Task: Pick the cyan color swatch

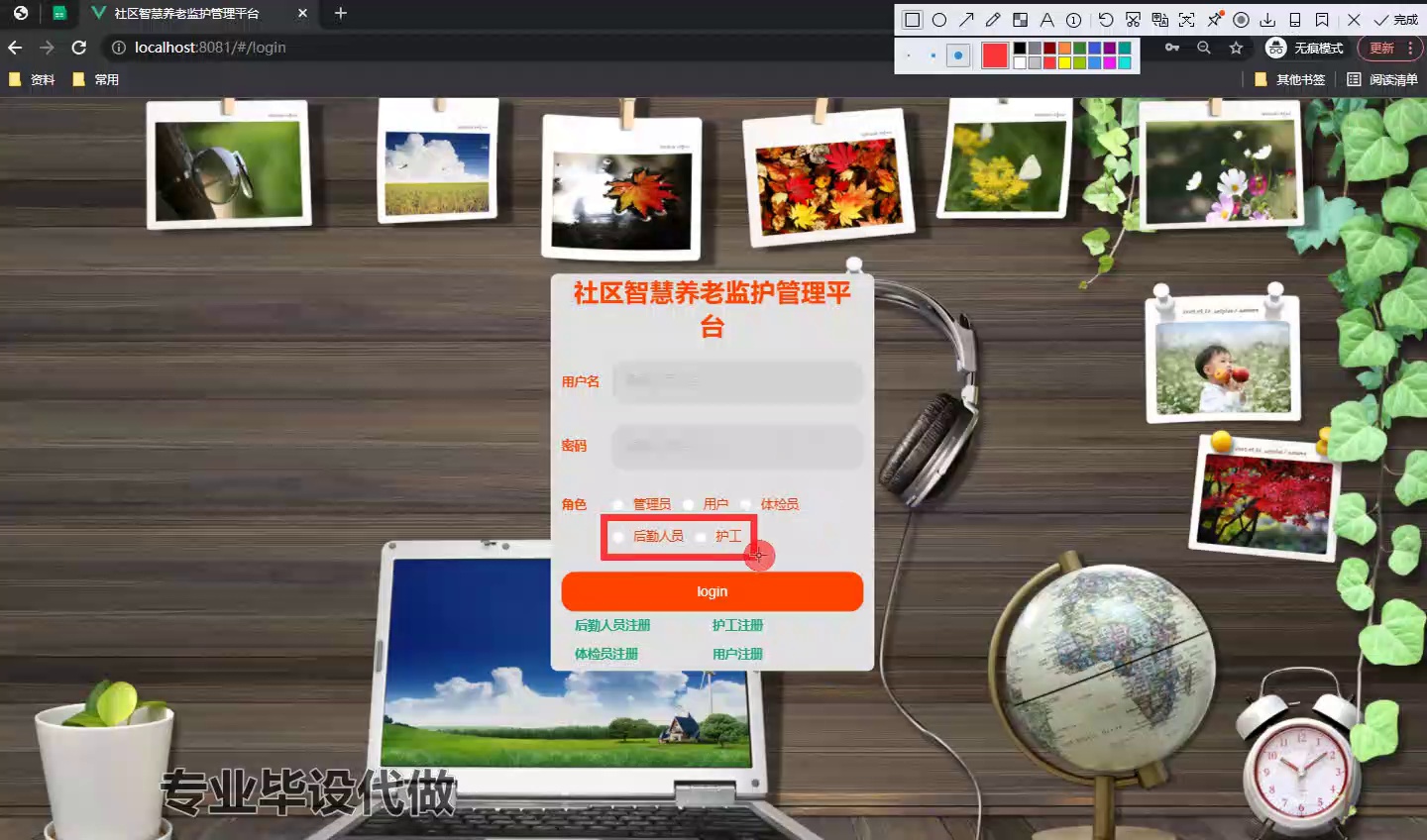Action: (x=1125, y=62)
